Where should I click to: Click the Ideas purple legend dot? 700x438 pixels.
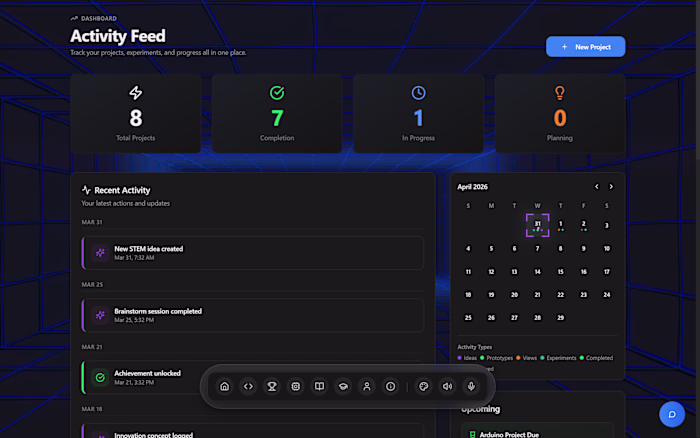(x=459, y=358)
